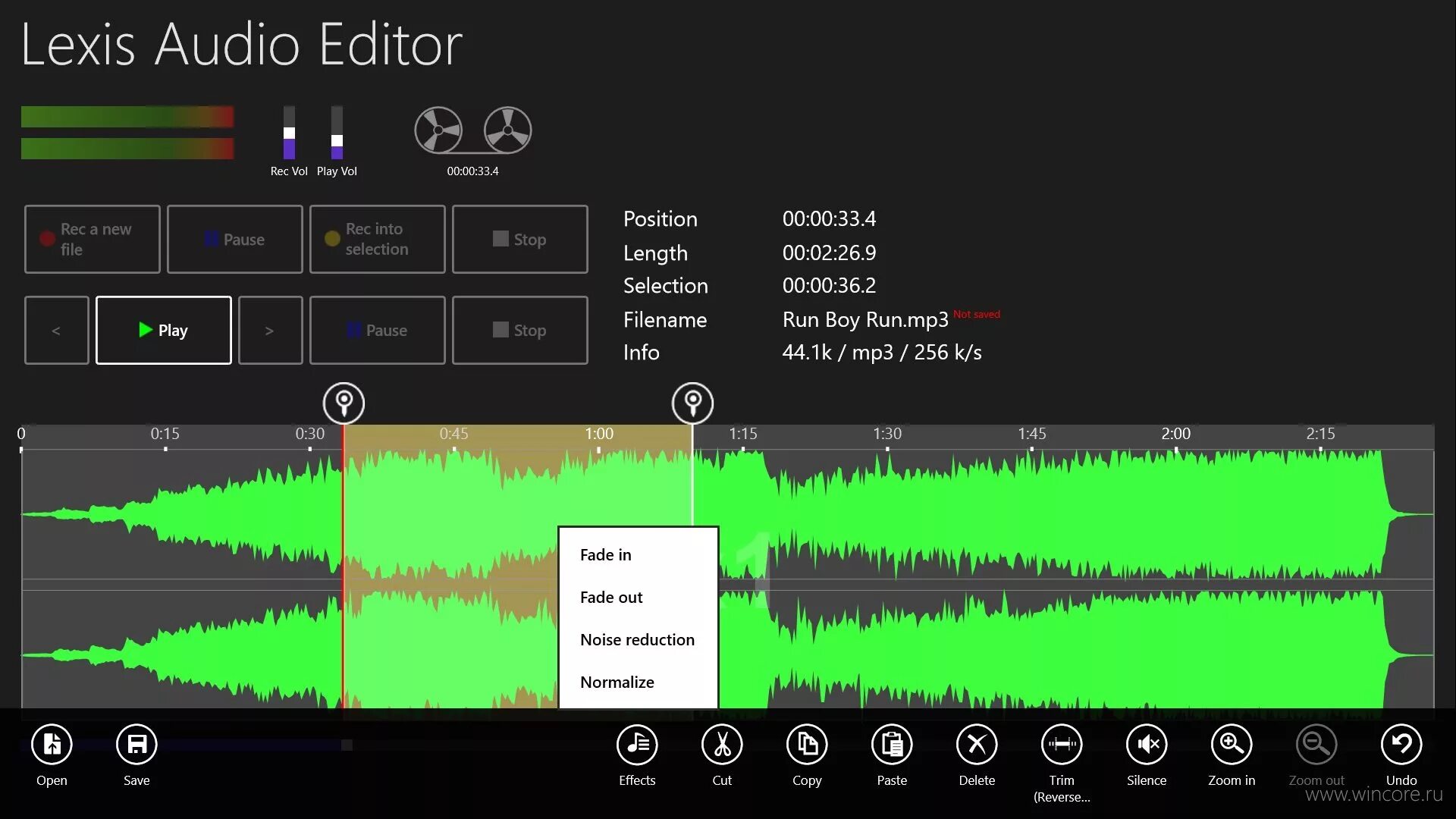
Task: Click the Save icon
Action: (x=136, y=745)
